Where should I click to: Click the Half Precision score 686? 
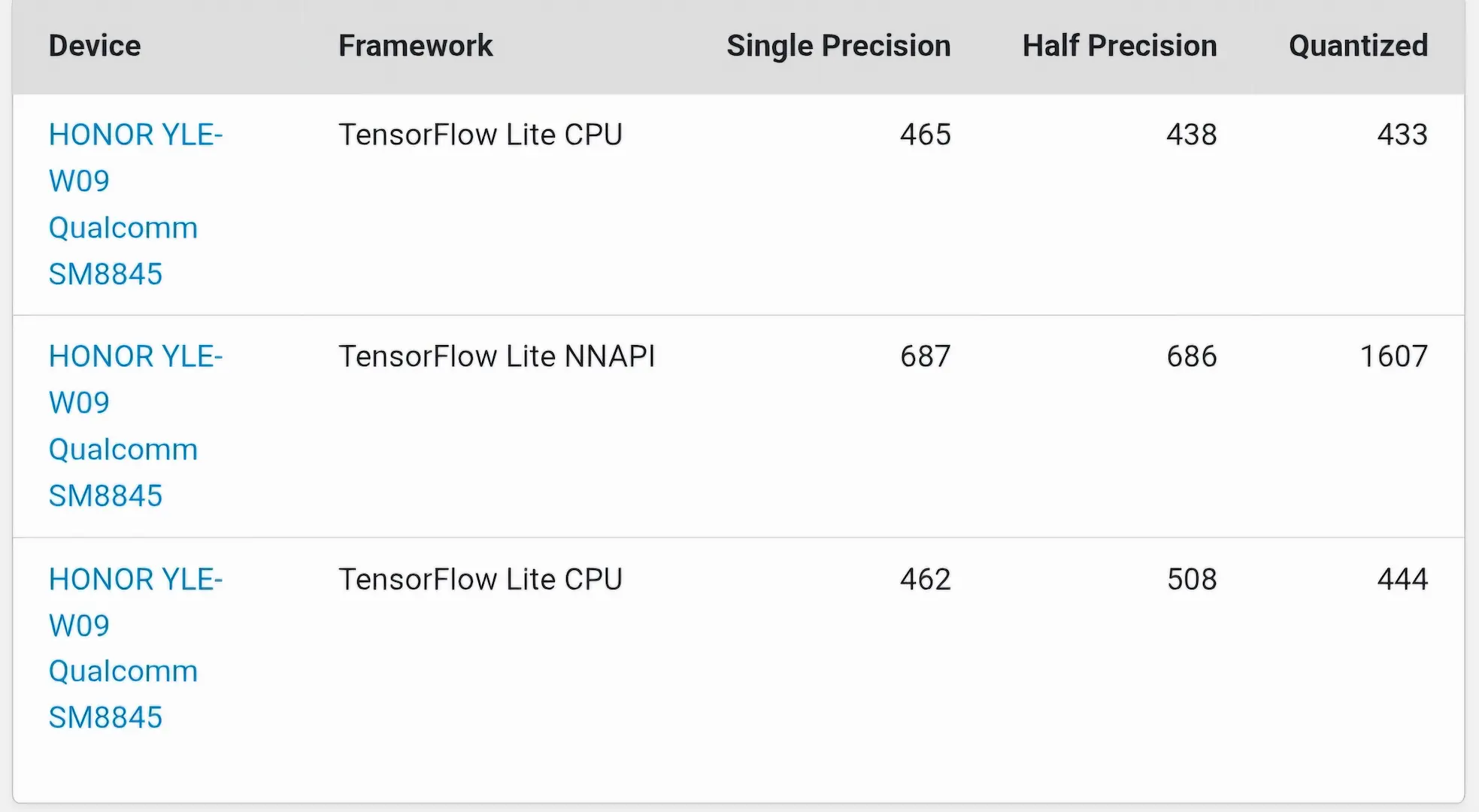coord(1191,356)
